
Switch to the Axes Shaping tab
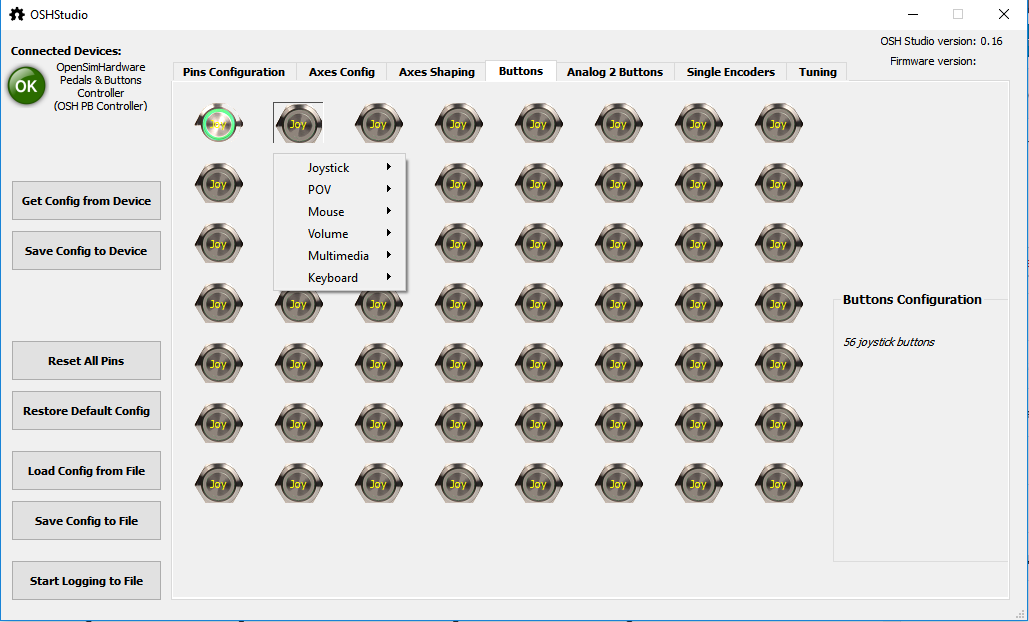pyautogui.click(x=436, y=72)
